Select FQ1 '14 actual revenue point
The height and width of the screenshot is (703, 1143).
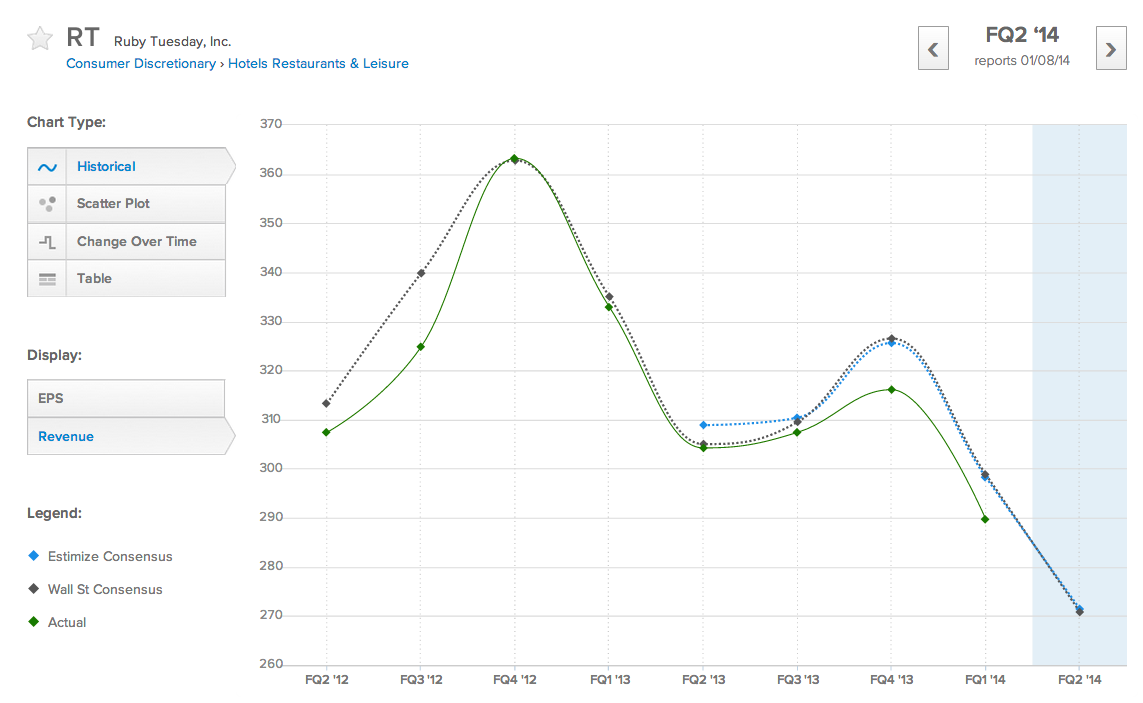[x=985, y=519]
